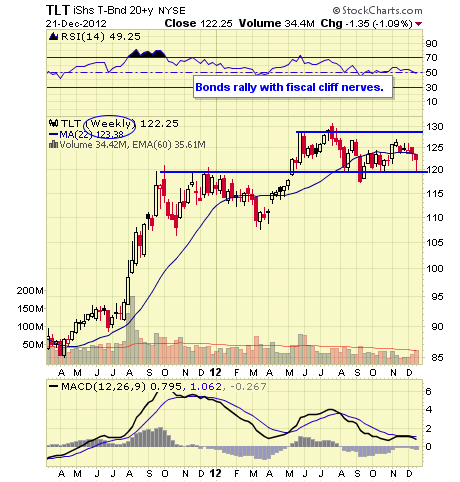Image resolution: width=460 pixels, height=482 pixels.
Task: Click the 120 price axis label
Action: tap(435, 170)
